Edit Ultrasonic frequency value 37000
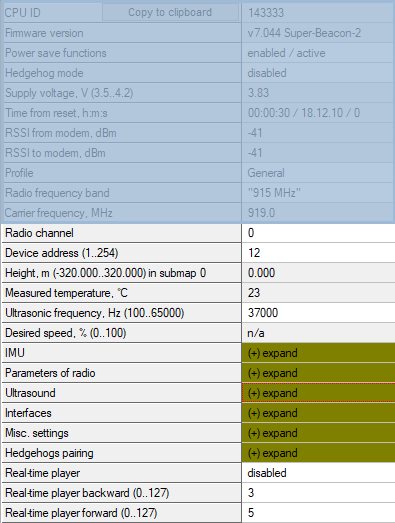Viewport: 395px width, 523px height. [x=318, y=313]
